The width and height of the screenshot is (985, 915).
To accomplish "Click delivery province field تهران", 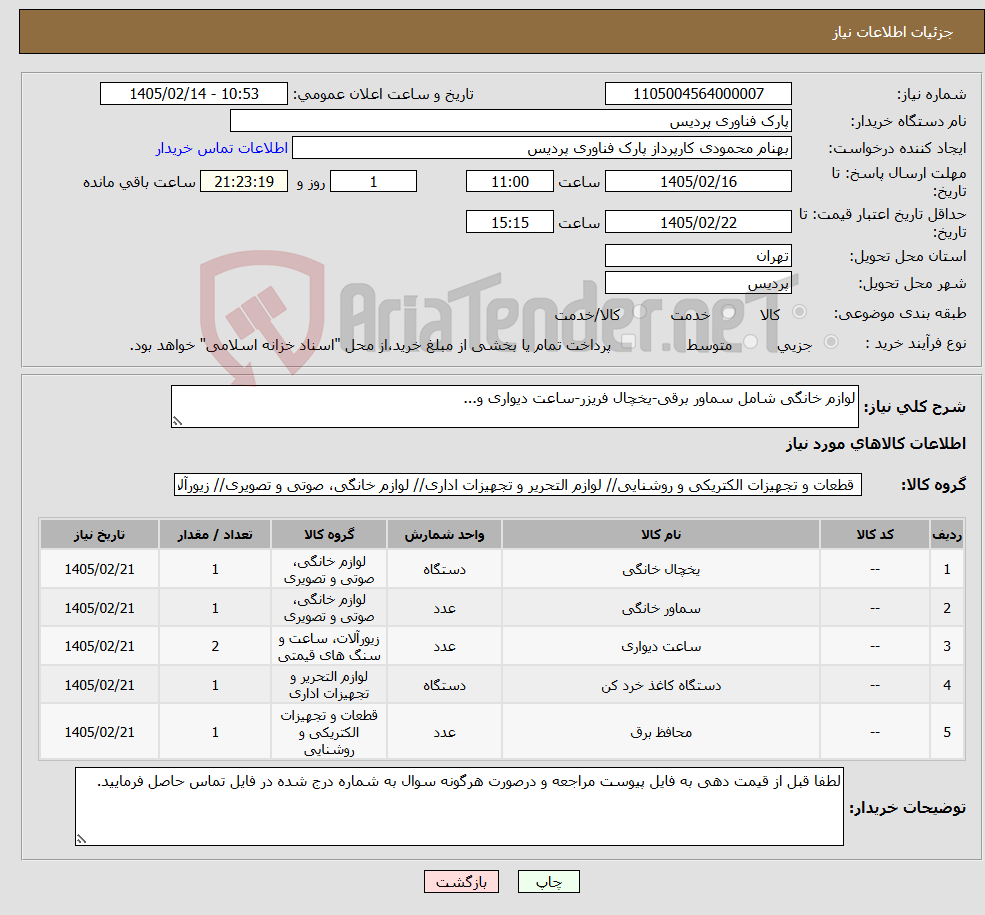I will point(698,256).
